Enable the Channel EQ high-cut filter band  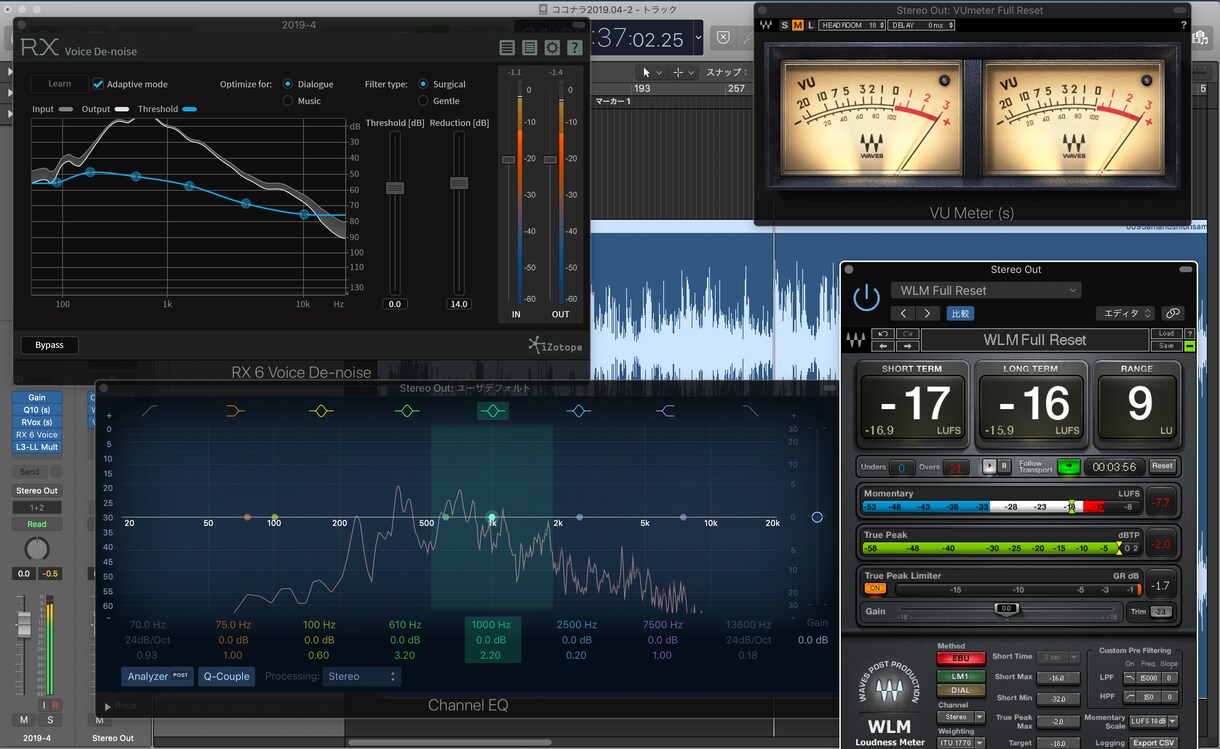(x=750, y=411)
